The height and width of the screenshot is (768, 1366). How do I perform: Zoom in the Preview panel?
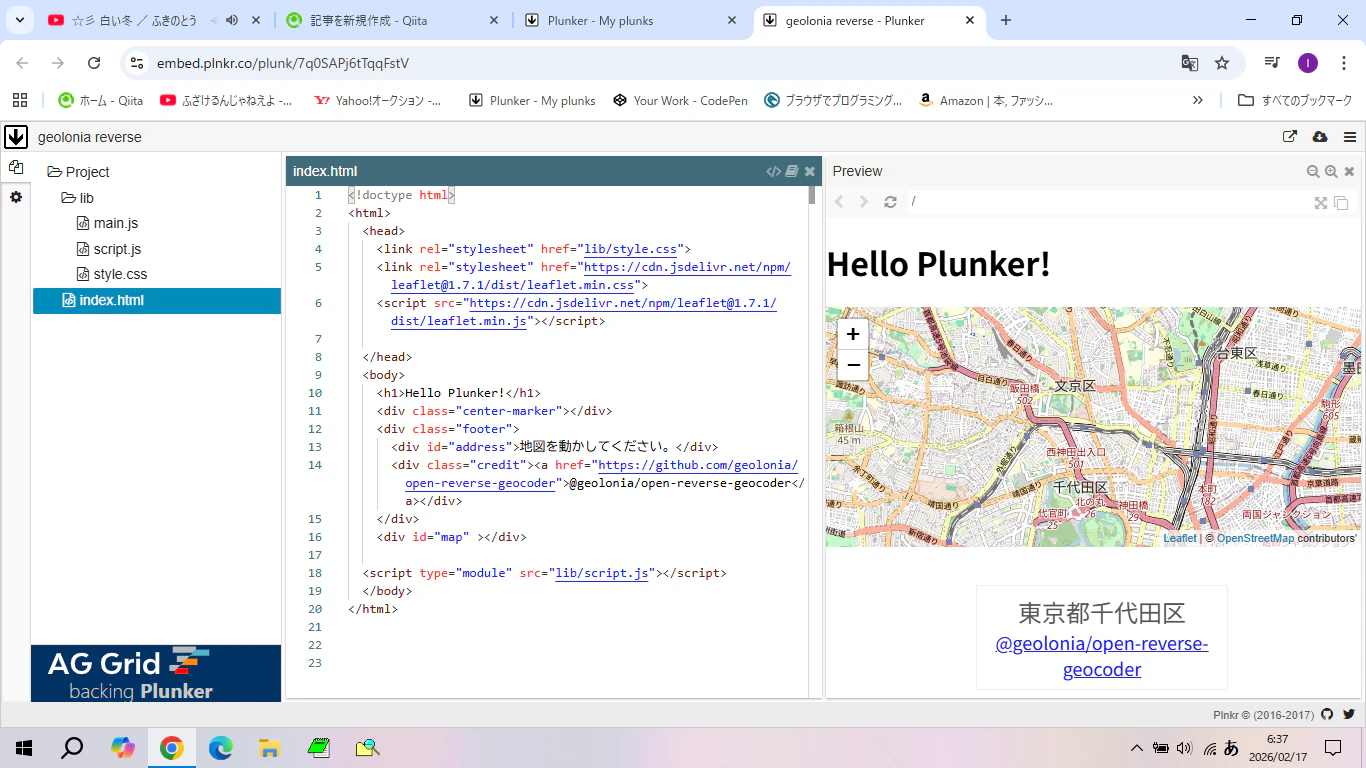tap(1331, 171)
